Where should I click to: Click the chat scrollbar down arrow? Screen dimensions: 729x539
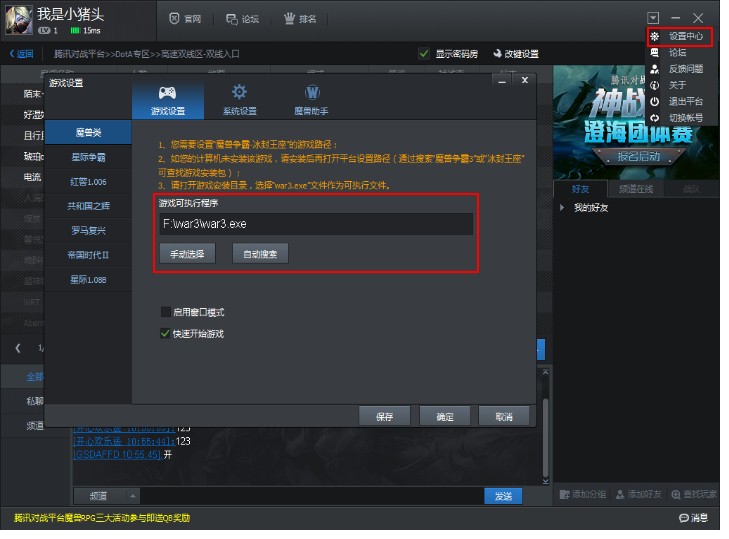tap(546, 482)
